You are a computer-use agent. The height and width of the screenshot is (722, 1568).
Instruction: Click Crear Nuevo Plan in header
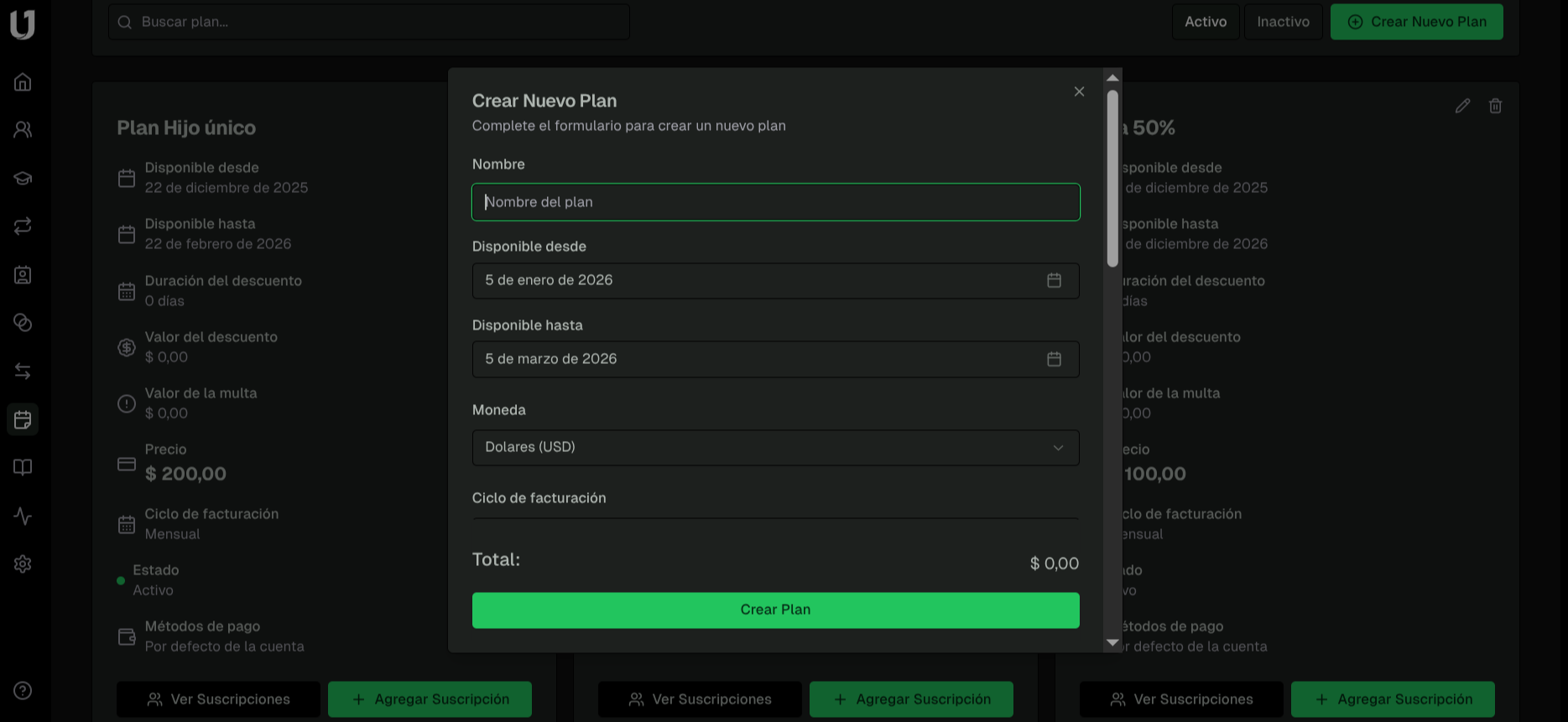[1416, 22]
